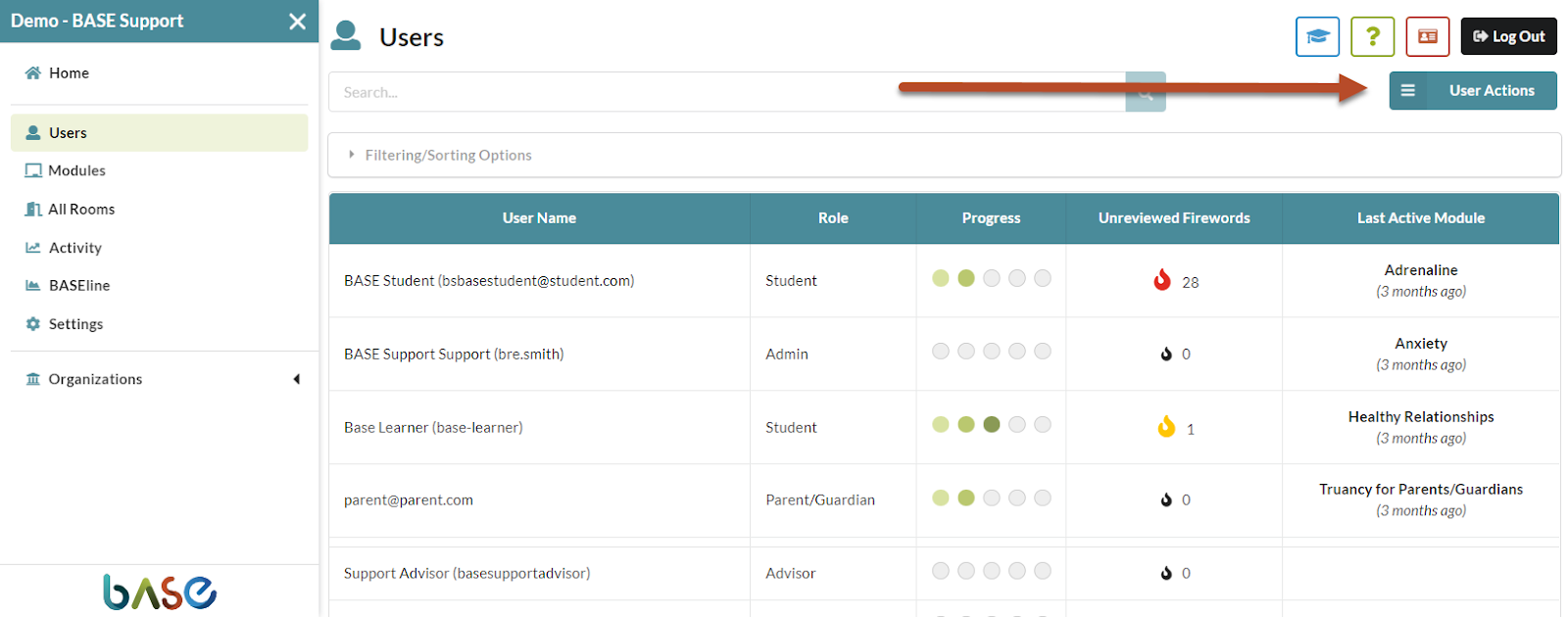Select Users in the sidebar menu
Image resolution: width=1568 pixels, height=617 pixels.
[159, 132]
